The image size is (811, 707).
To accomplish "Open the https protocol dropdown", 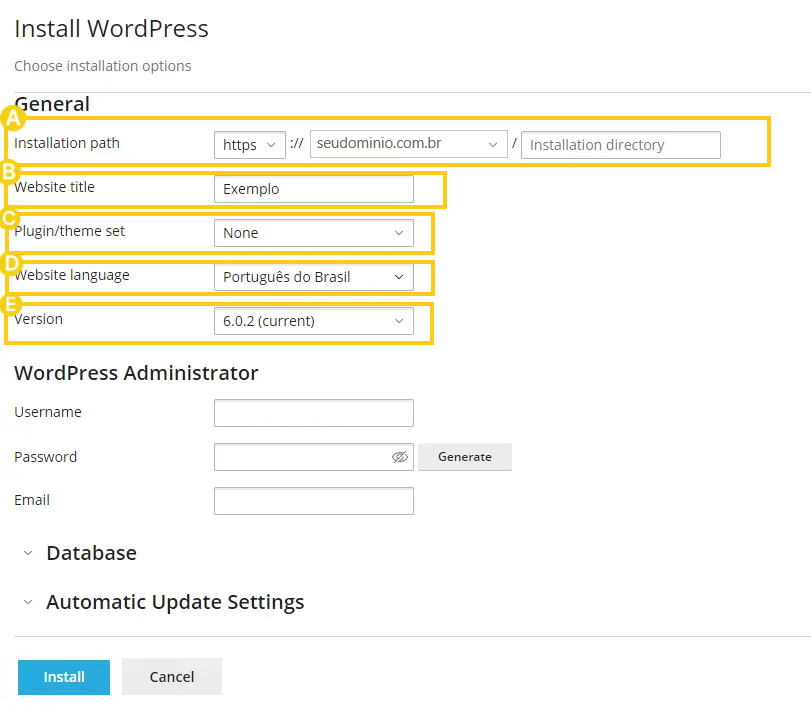I will pos(250,145).
